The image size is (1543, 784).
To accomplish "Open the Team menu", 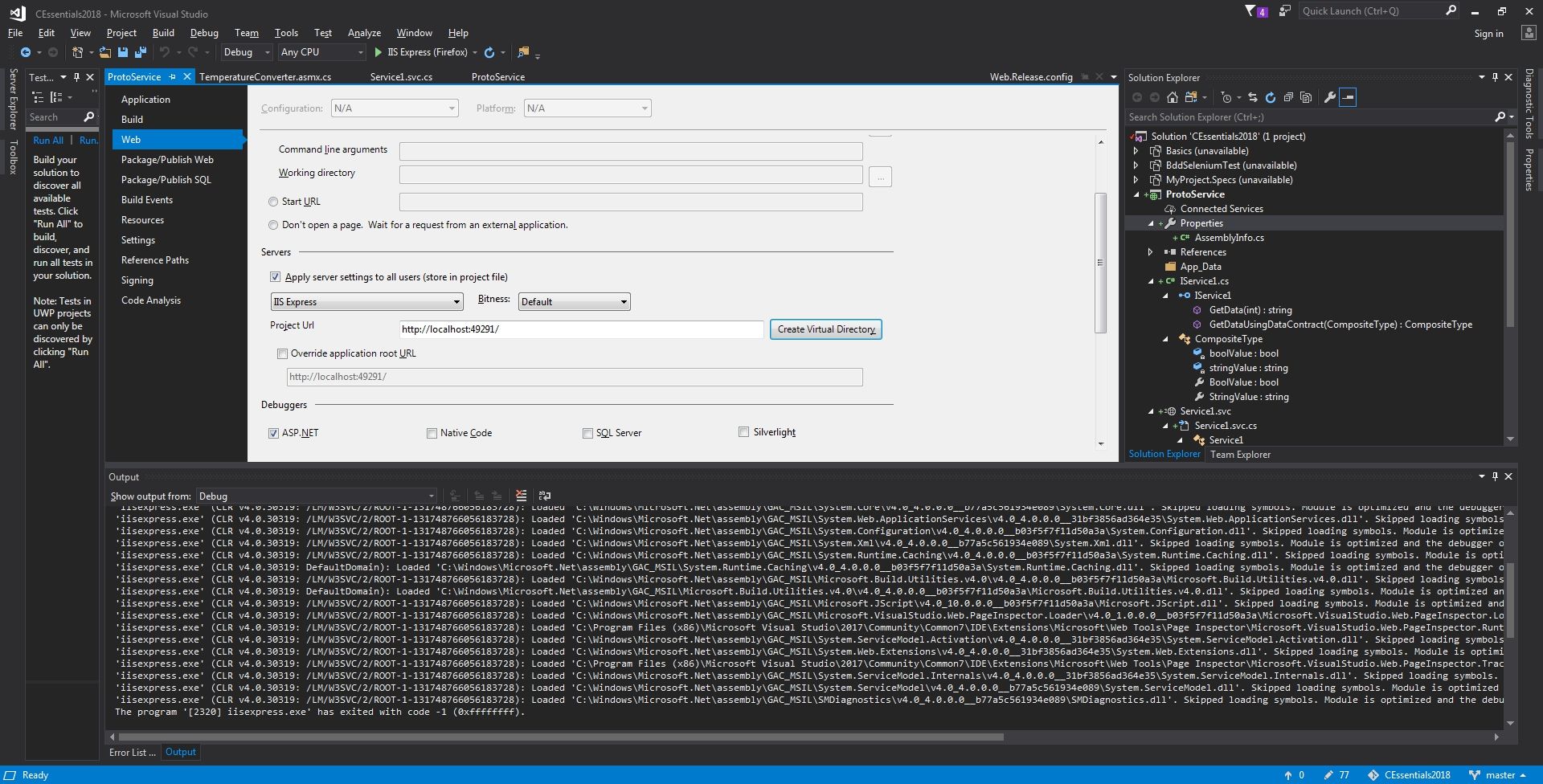I will pyautogui.click(x=247, y=33).
